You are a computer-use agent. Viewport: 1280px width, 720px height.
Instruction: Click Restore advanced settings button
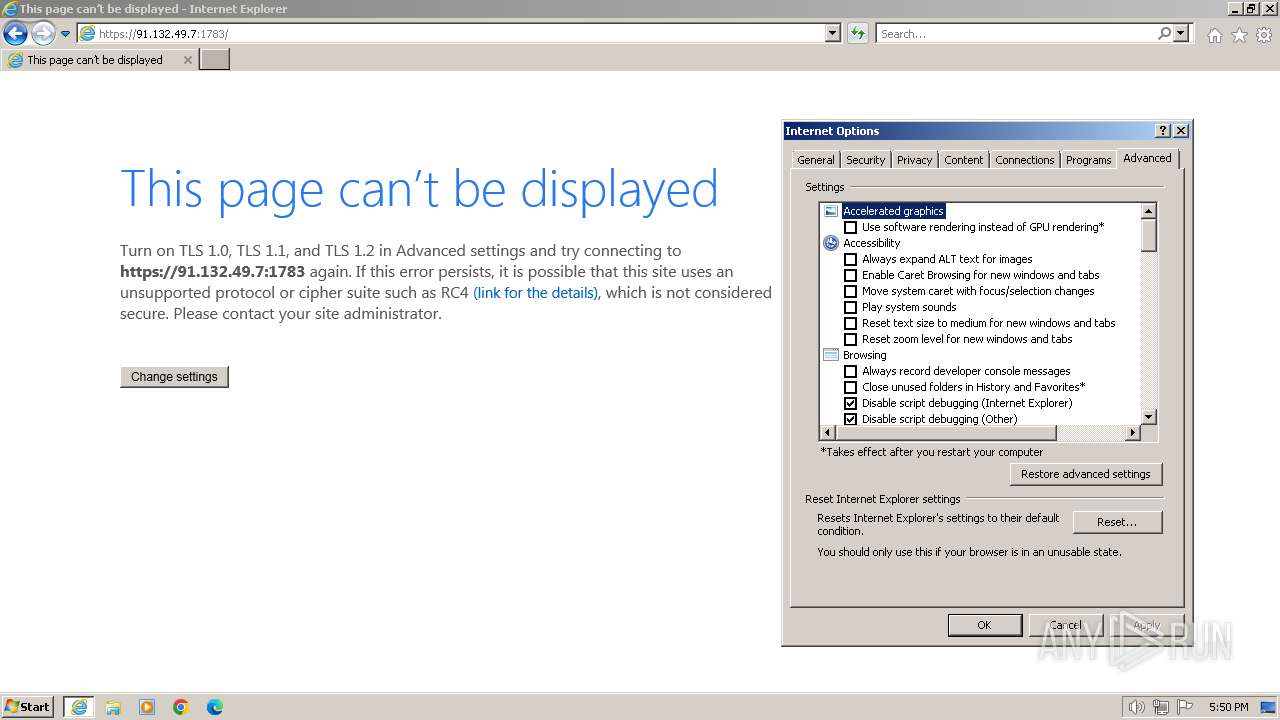point(1085,474)
